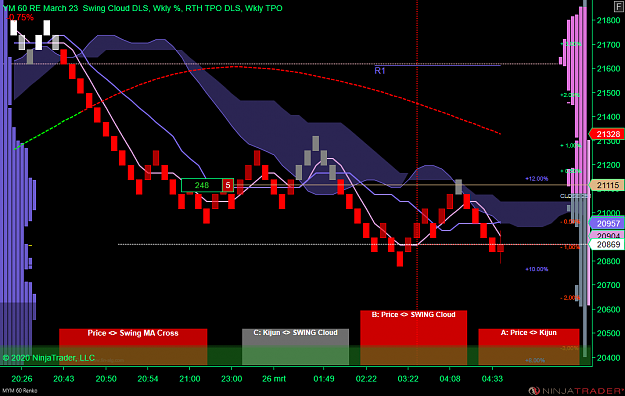Screen dimensions: 625x396
Task: Click the 20:26 time axis label
Action: click(22, 378)
